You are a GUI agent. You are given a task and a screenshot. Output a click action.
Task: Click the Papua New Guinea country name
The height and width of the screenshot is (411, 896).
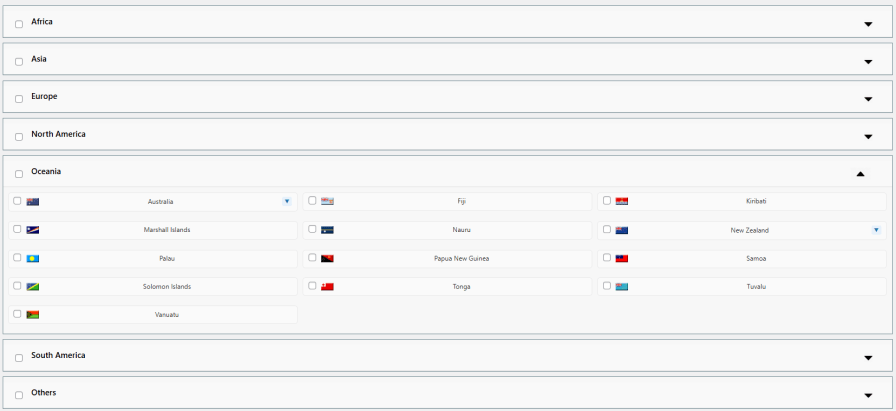click(462, 258)
